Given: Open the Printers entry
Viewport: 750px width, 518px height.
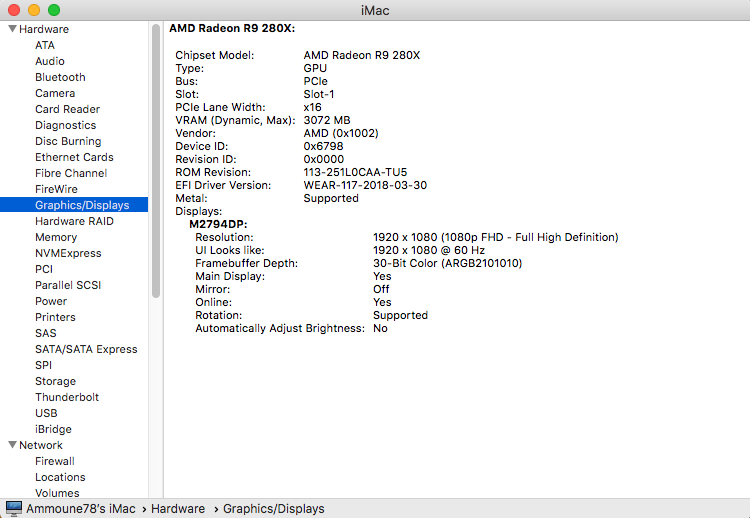Looking at the screenshot, I should (55, 317).
